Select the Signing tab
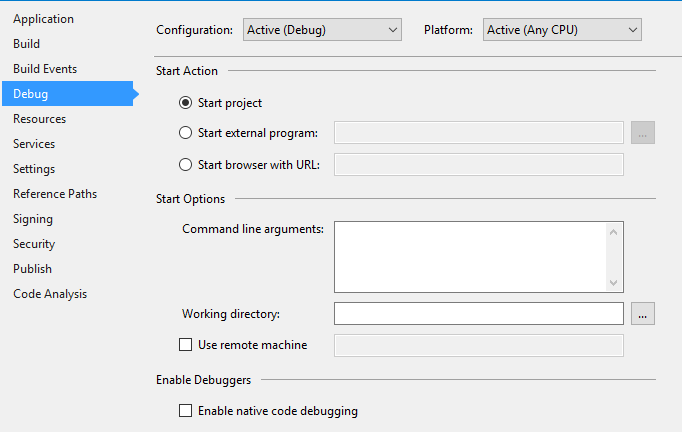The height and width of the screenshot is (432, 682). [x=33, y=219]
